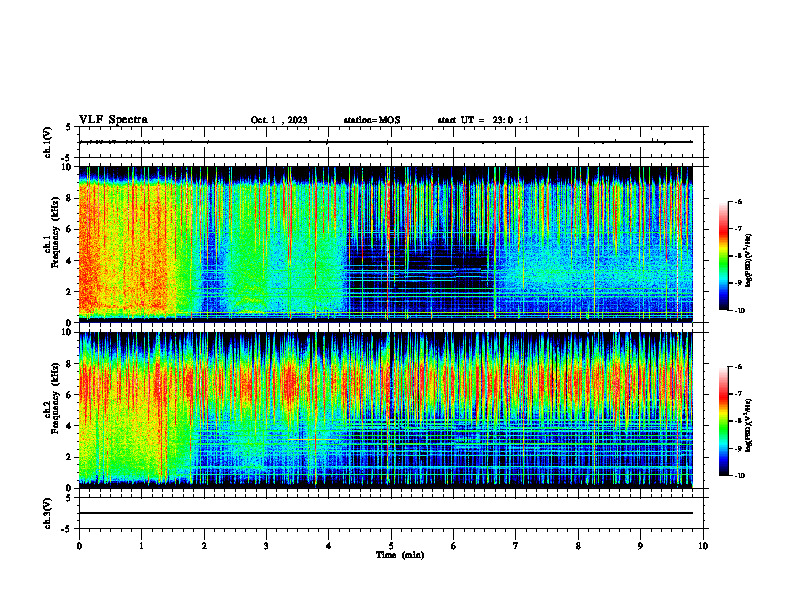Click the "8" frequency tick of ch.1 spectrogram

(69, 198)
